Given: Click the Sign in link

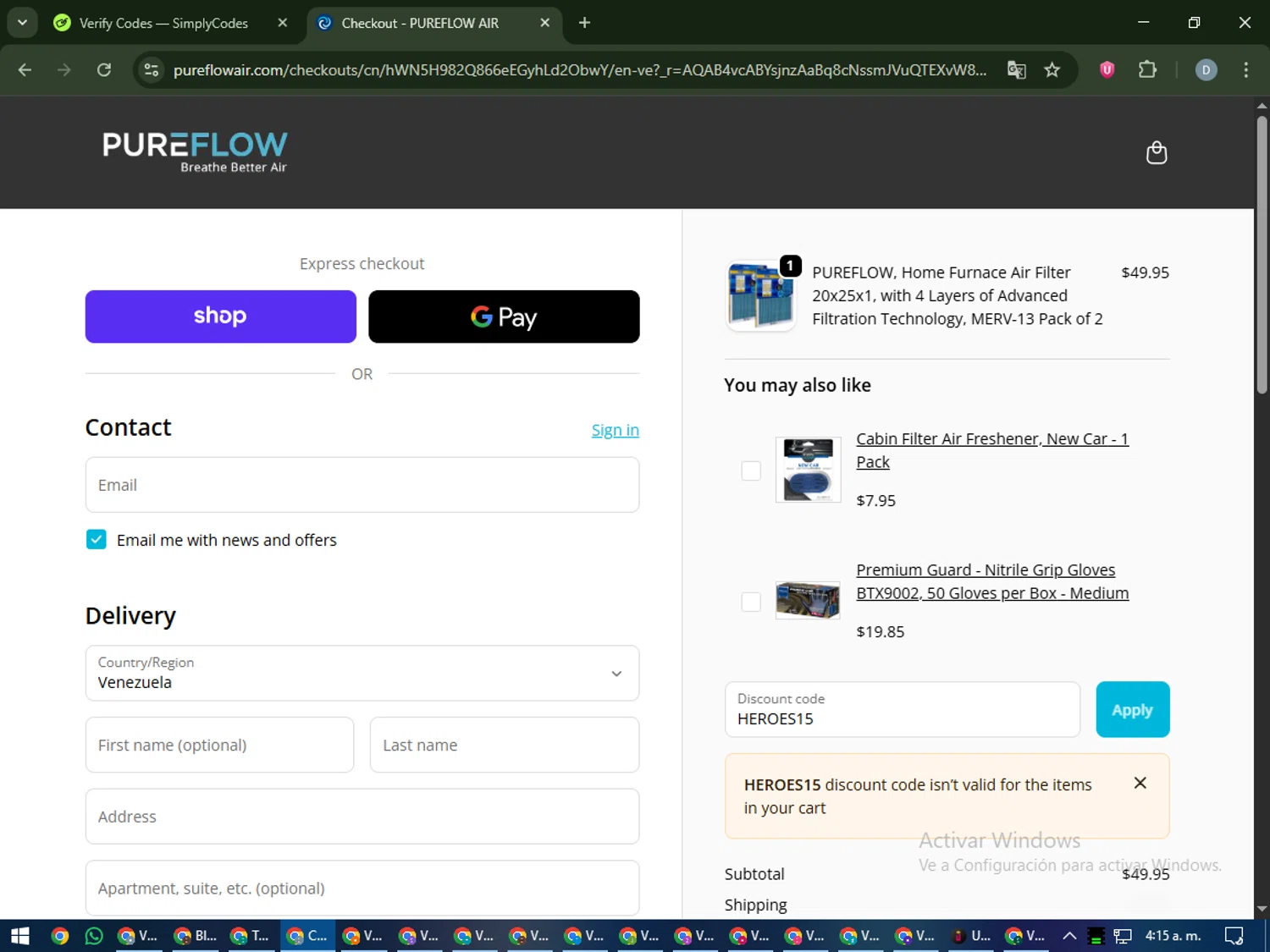Looking at the screenshot, I should click(x=615, y=430).
